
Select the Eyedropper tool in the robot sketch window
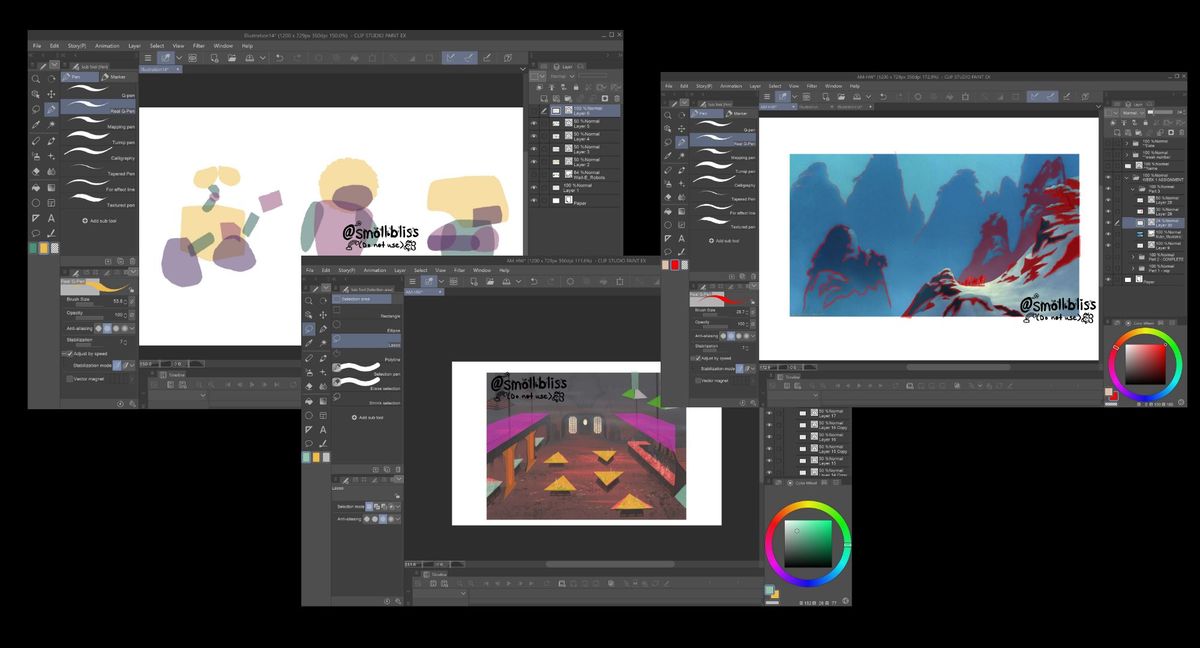(36, 125)
